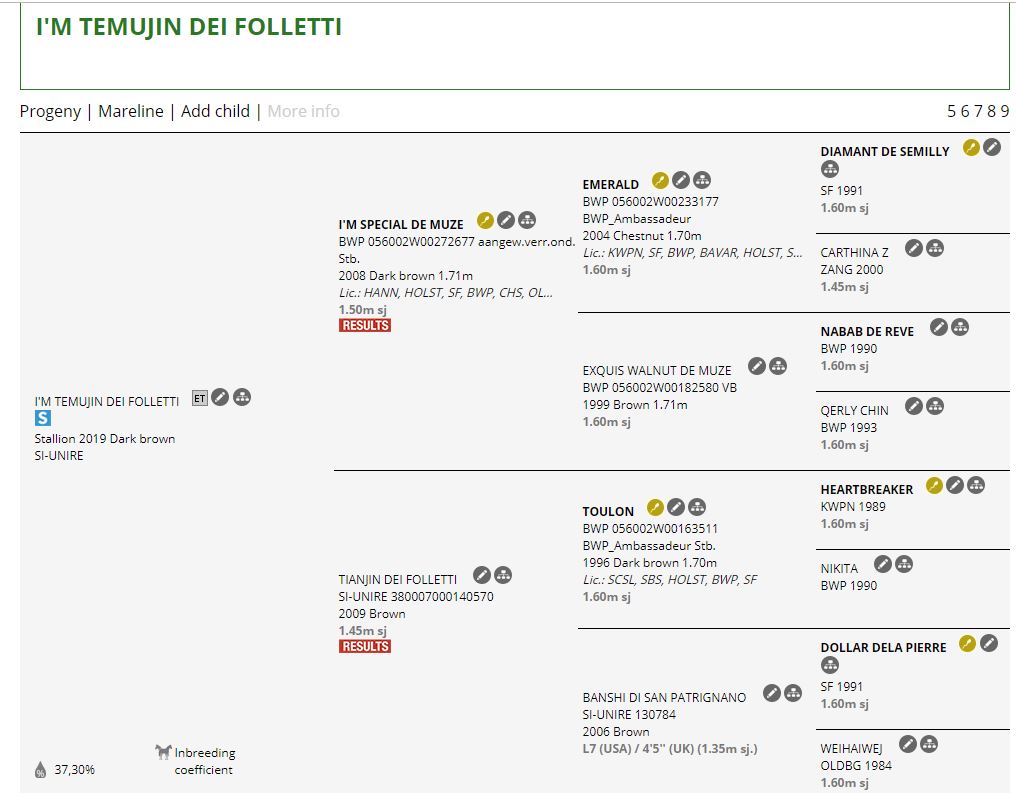The height and width of the screenshot is (793, 1016).
Task: Click the blue S badge under horse name
Action: pyautogui.click(x=43, y=419)
